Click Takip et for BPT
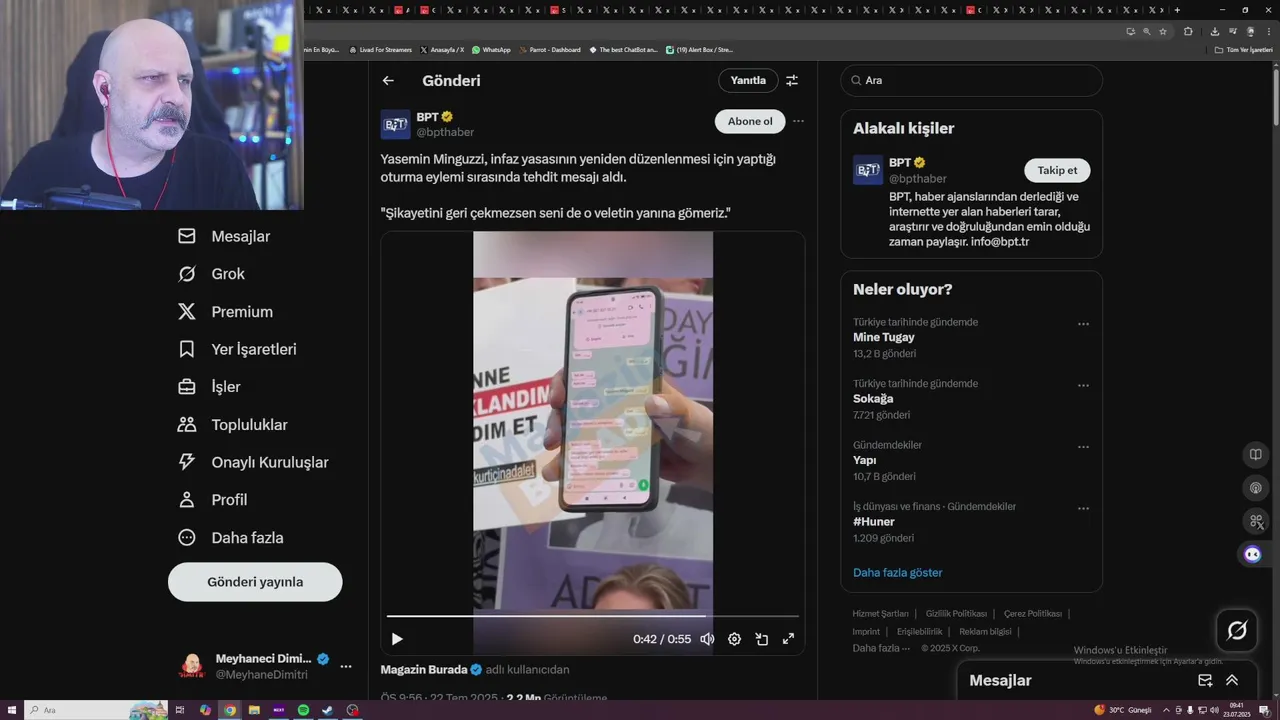Screen dimensions: 1280x720 click(1057, 170)
